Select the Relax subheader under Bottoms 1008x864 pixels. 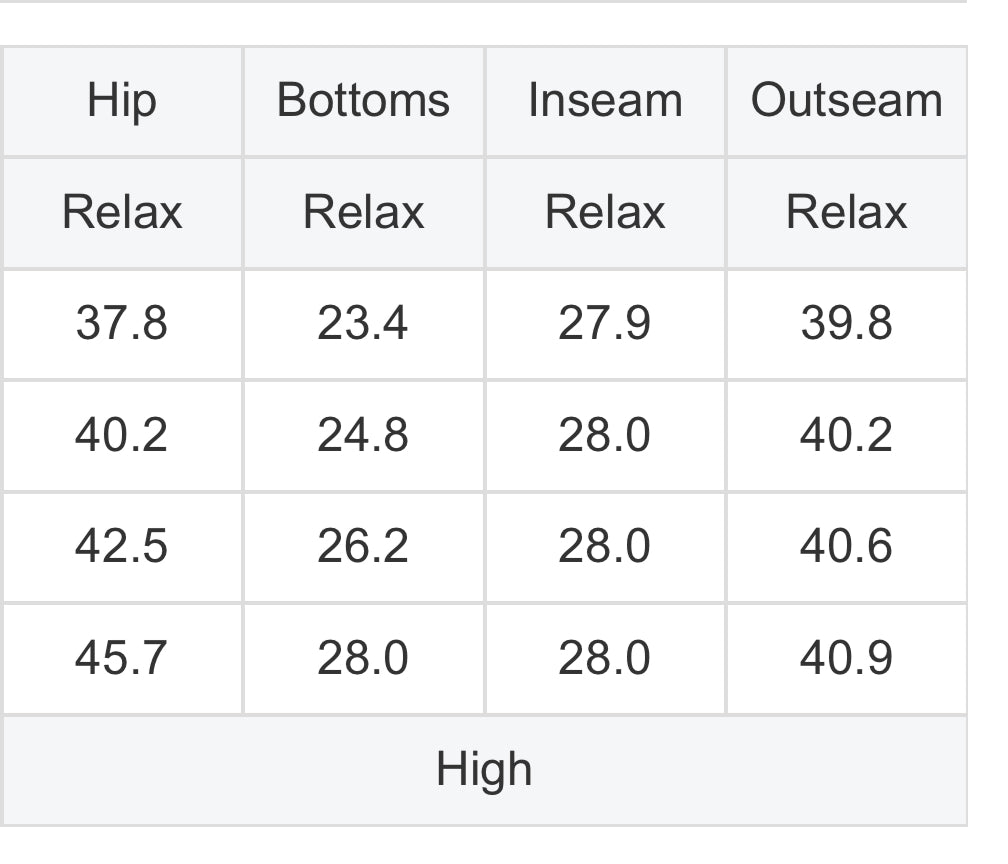tap(363, 212)
